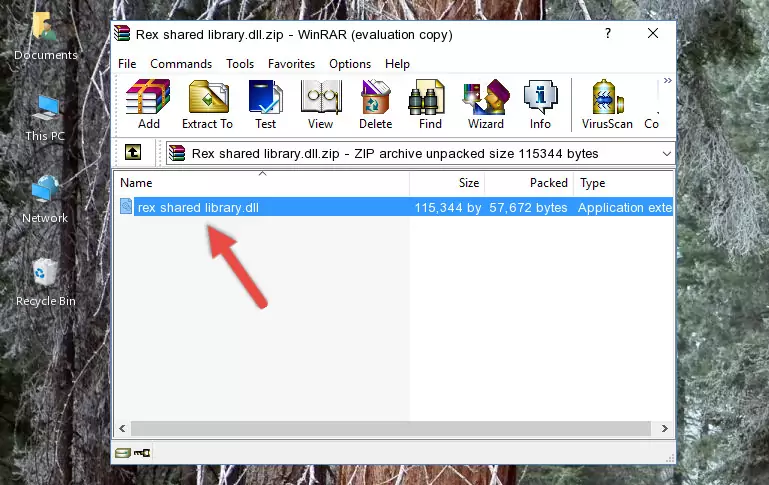The width and height of the screenshot is (769, 485).
Task: Open the Commands menu
Action: click(181, 64)
